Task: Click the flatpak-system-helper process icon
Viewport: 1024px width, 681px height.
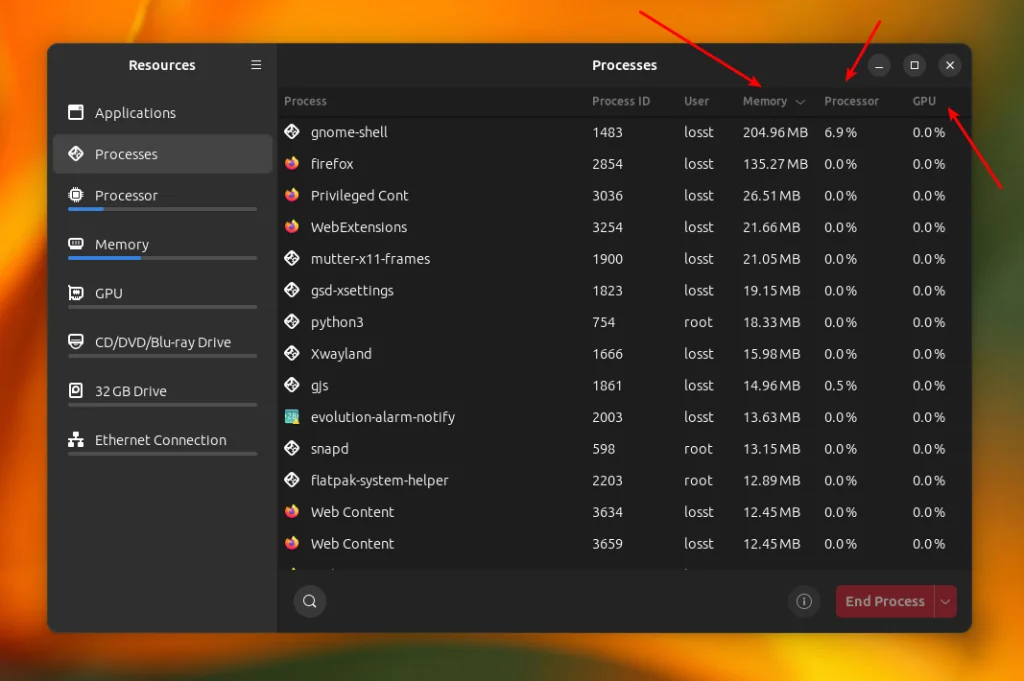Action: (292, 480)
